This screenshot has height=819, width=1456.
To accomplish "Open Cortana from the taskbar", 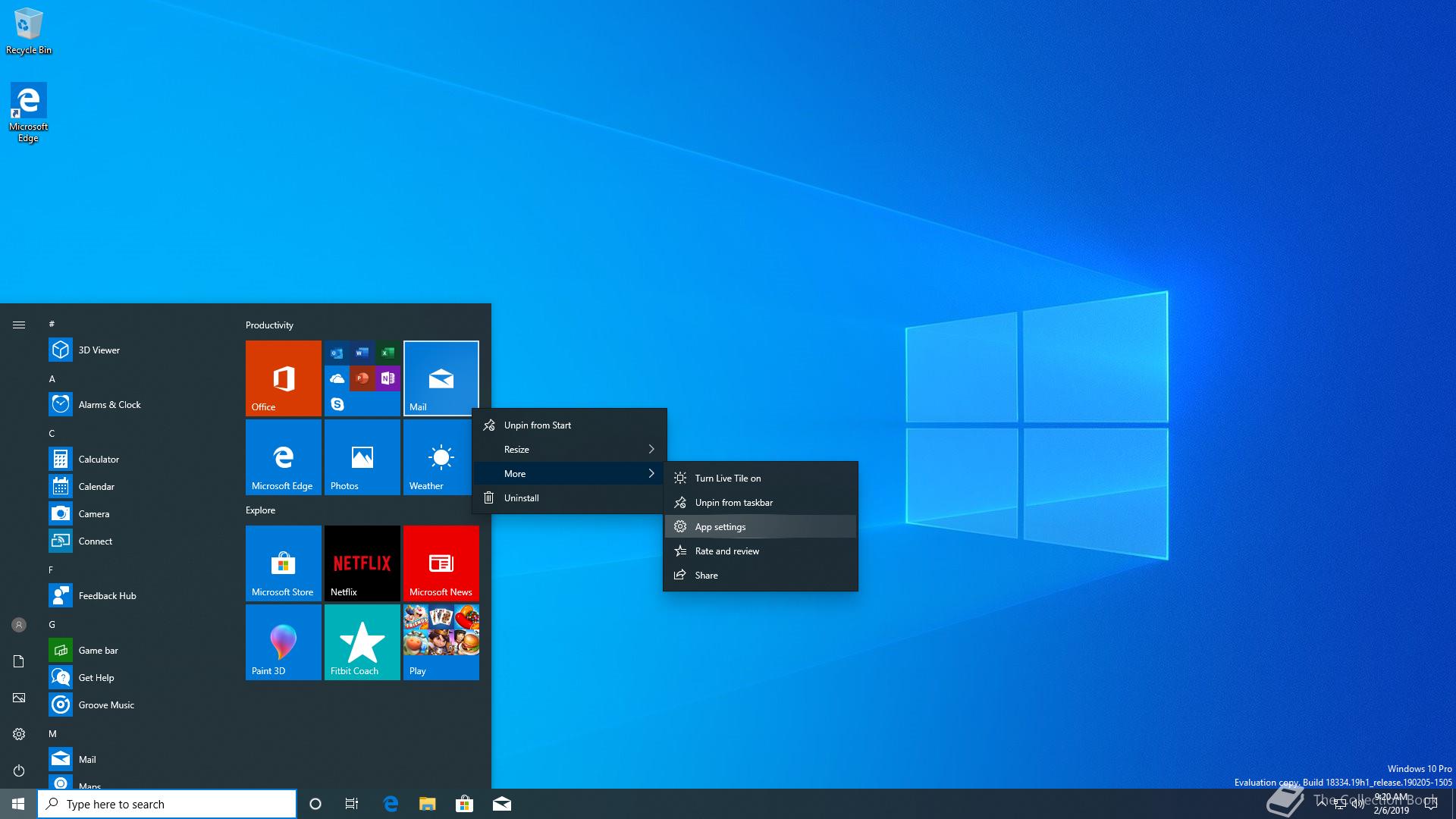I will point(315,804).
